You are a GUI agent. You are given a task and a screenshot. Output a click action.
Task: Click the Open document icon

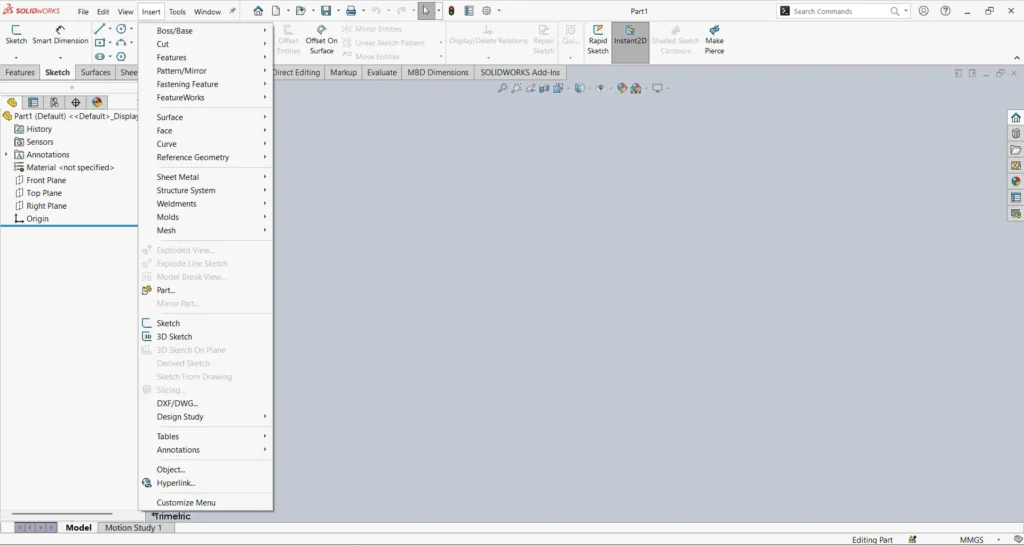coord(300,11)
